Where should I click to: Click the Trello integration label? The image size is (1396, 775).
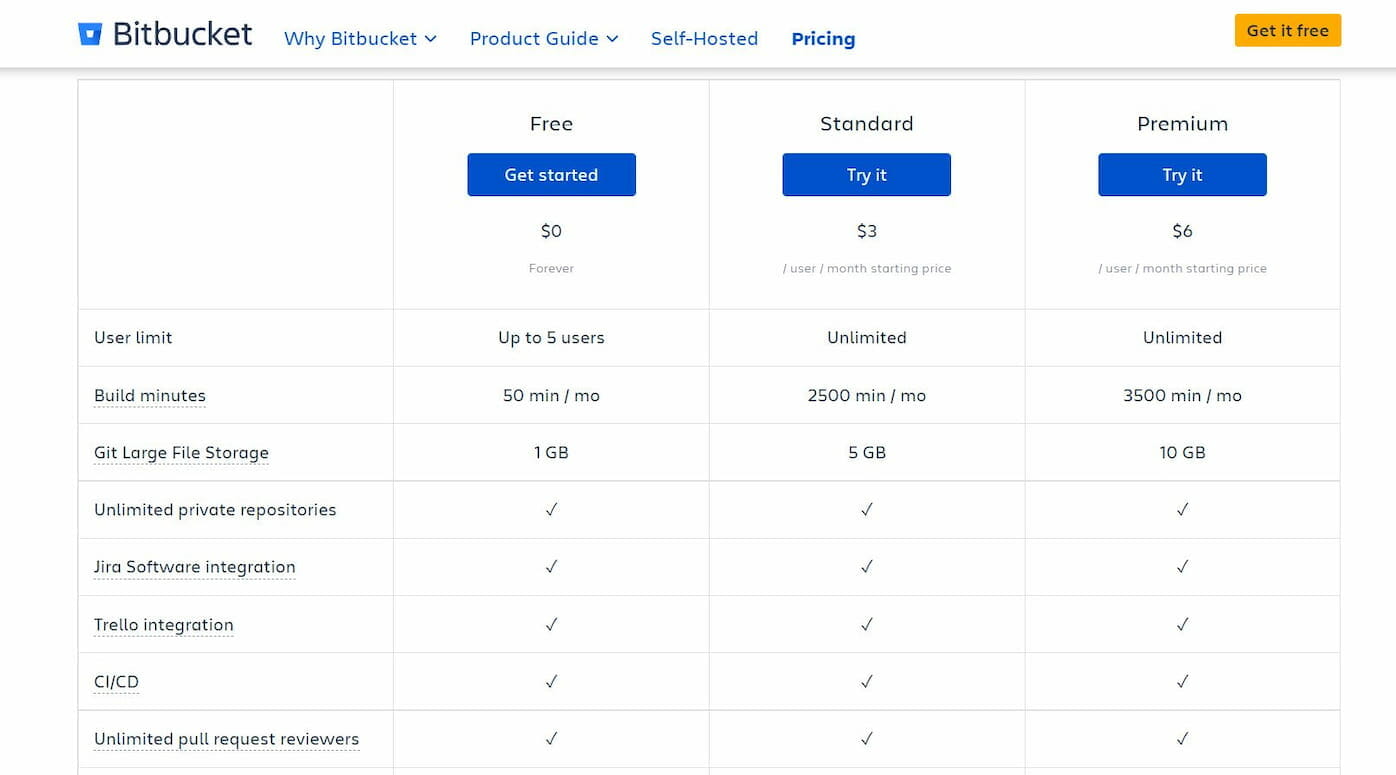(164, 625)
